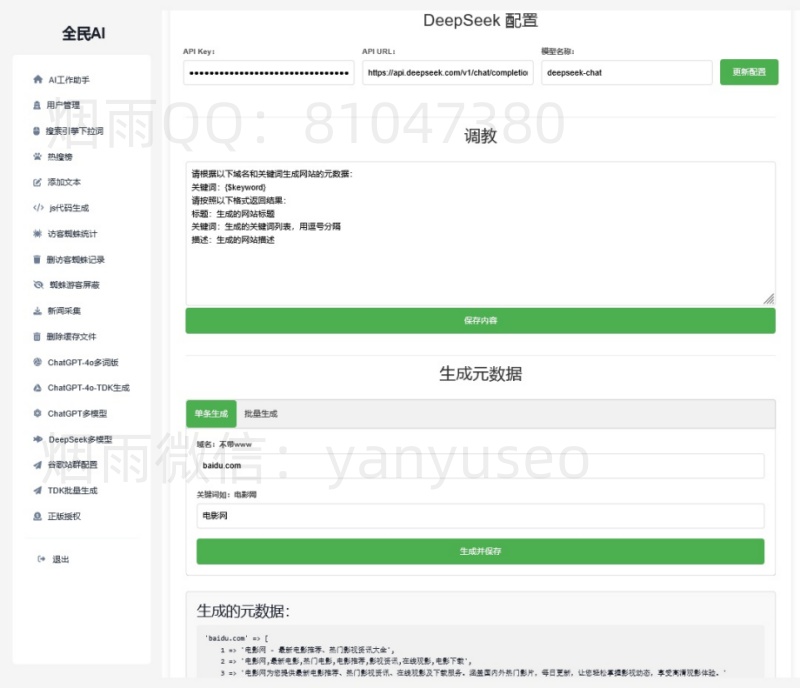The height and width of the screenshot is (688, 800).
Task: Focus the masked API Key field
Action: pos(268,72)
